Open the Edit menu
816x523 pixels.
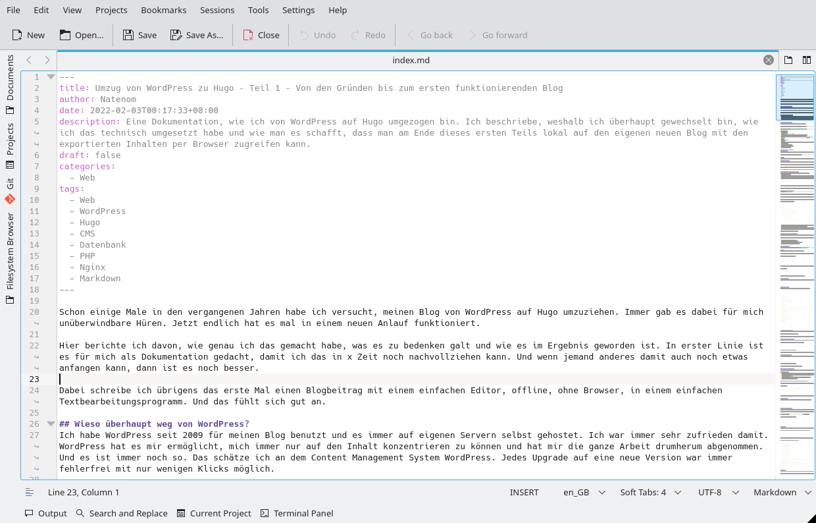pos(41,10)
